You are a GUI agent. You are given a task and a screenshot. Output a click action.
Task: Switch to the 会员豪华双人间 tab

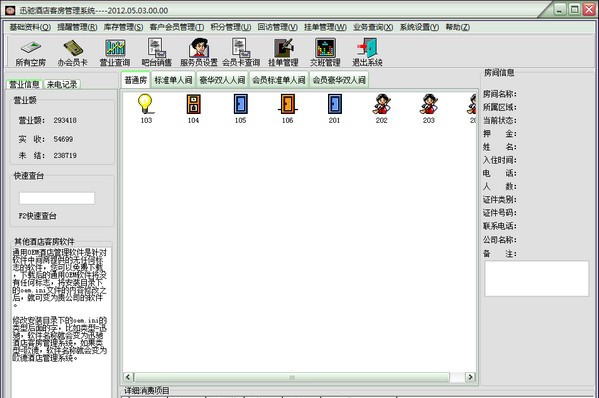pos(339,80)
